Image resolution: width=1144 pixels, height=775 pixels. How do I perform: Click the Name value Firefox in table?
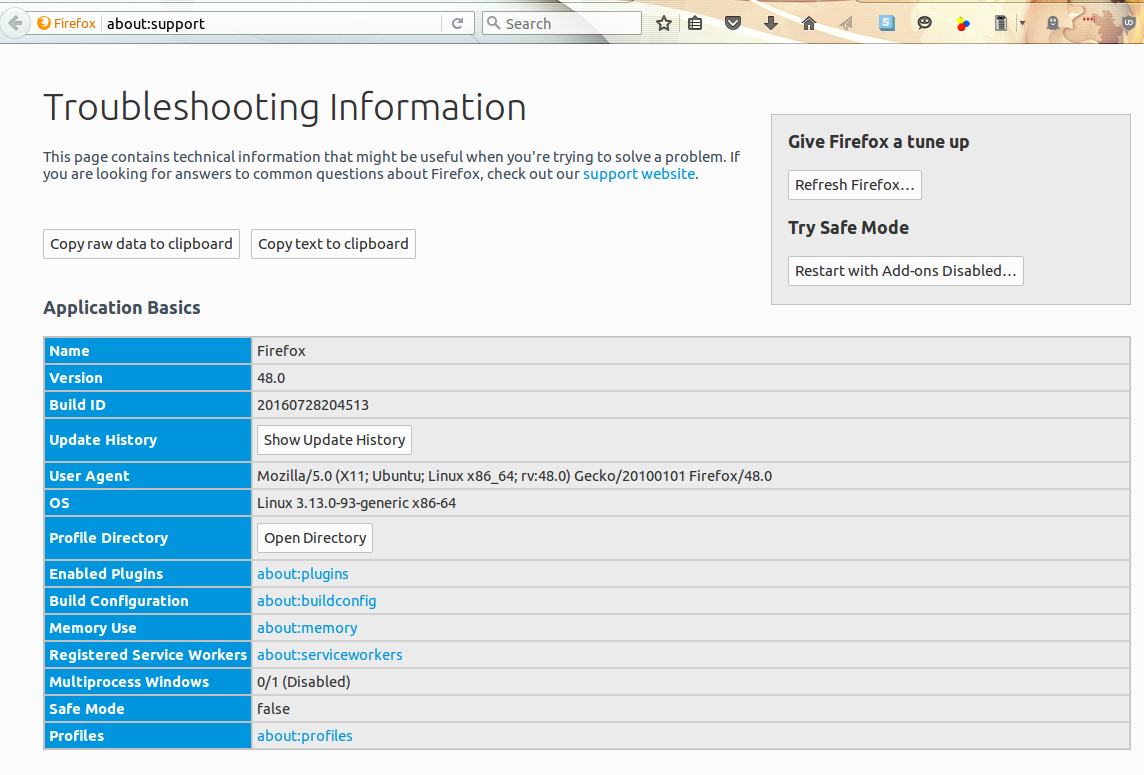click(281, 351)
